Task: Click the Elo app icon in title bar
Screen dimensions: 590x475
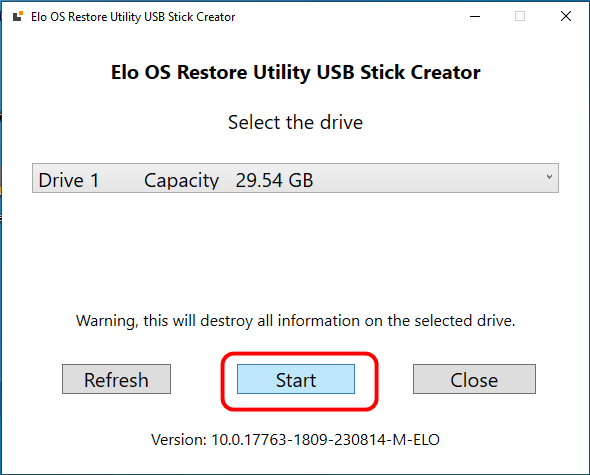Action: click(x=18, y=17)
